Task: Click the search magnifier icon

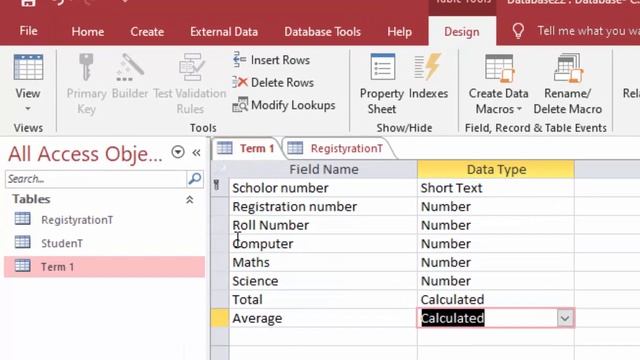Action: [195, 178]
